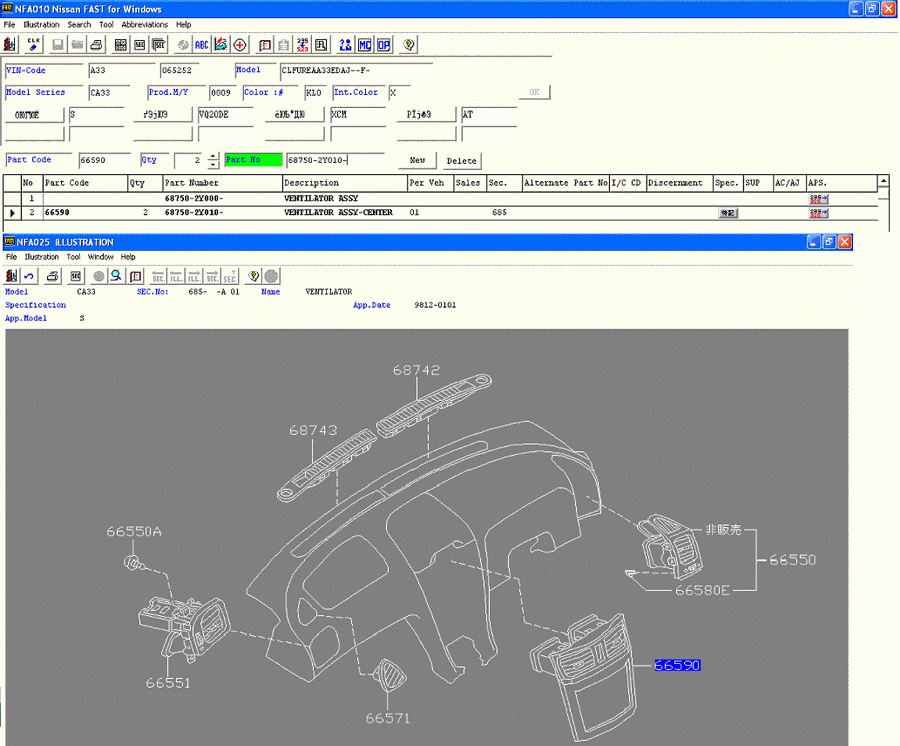The width and height of the screenshot is (900, 746).
Task: Click the red circle plus icon
Action: click(x=240, y=45)
